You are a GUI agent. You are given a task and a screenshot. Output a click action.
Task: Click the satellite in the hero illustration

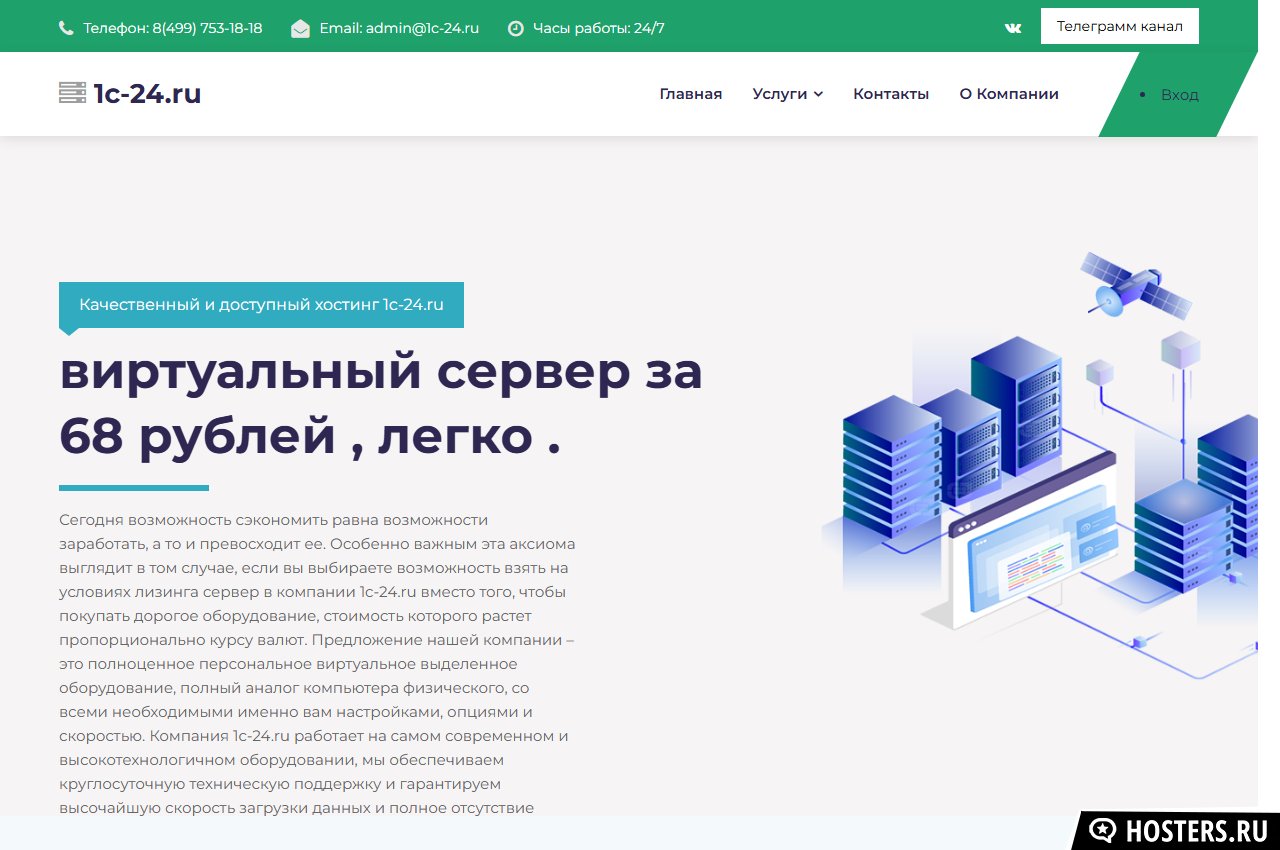(x=1135, y=286)
